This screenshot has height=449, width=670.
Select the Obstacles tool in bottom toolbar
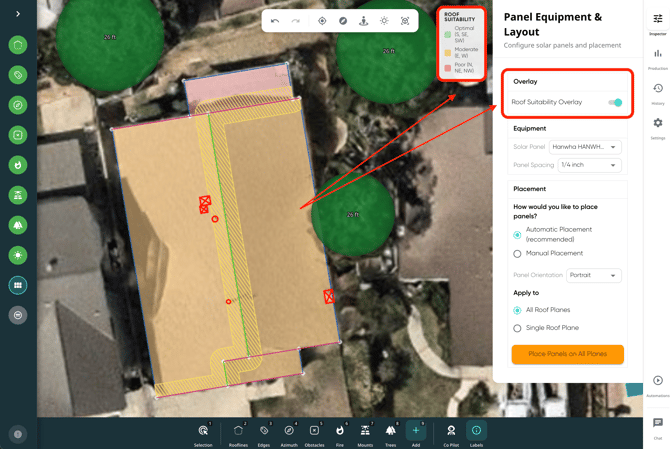(314, 434)
